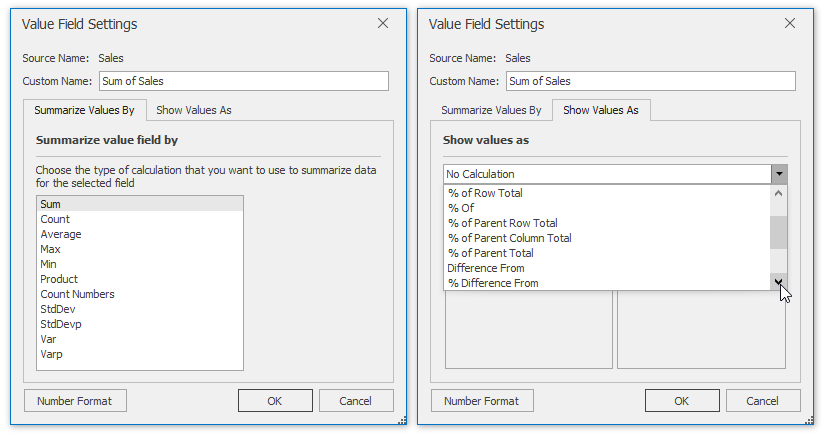
Task: Choose % of Parent Column Total
Action: 509,238
